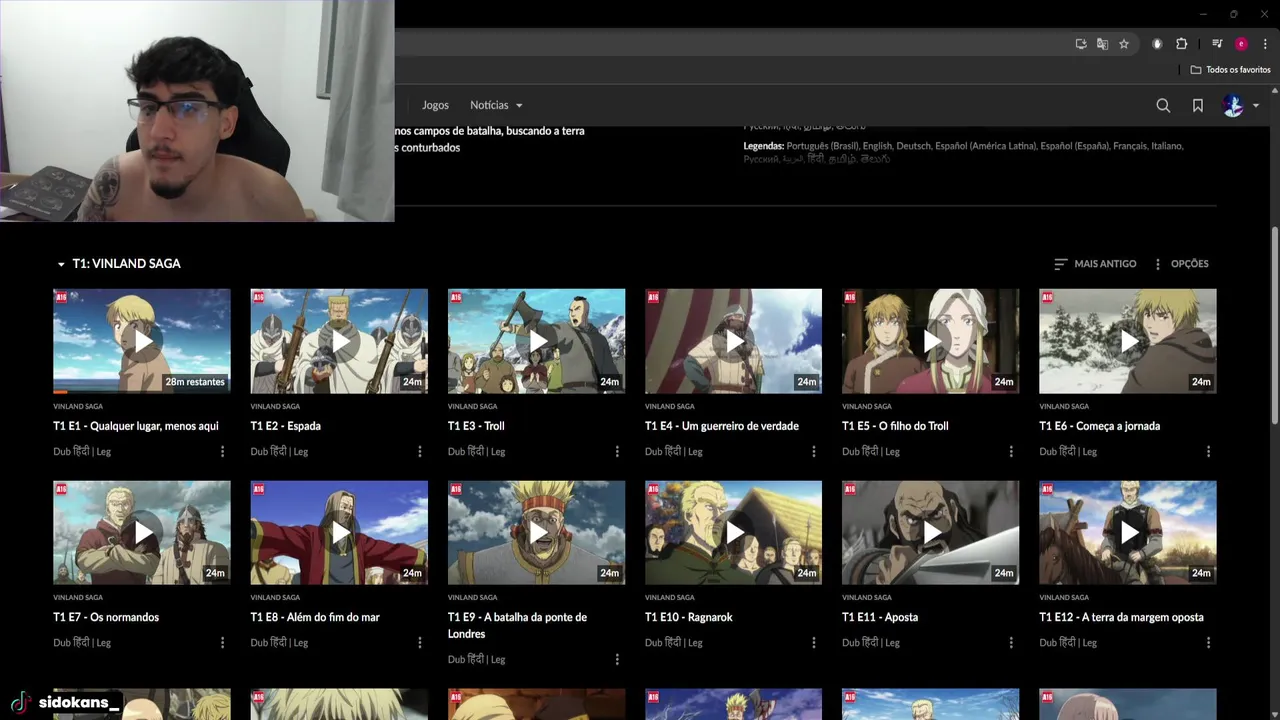Click the Dub | Leg text under T1 E5

pos(871,452)
